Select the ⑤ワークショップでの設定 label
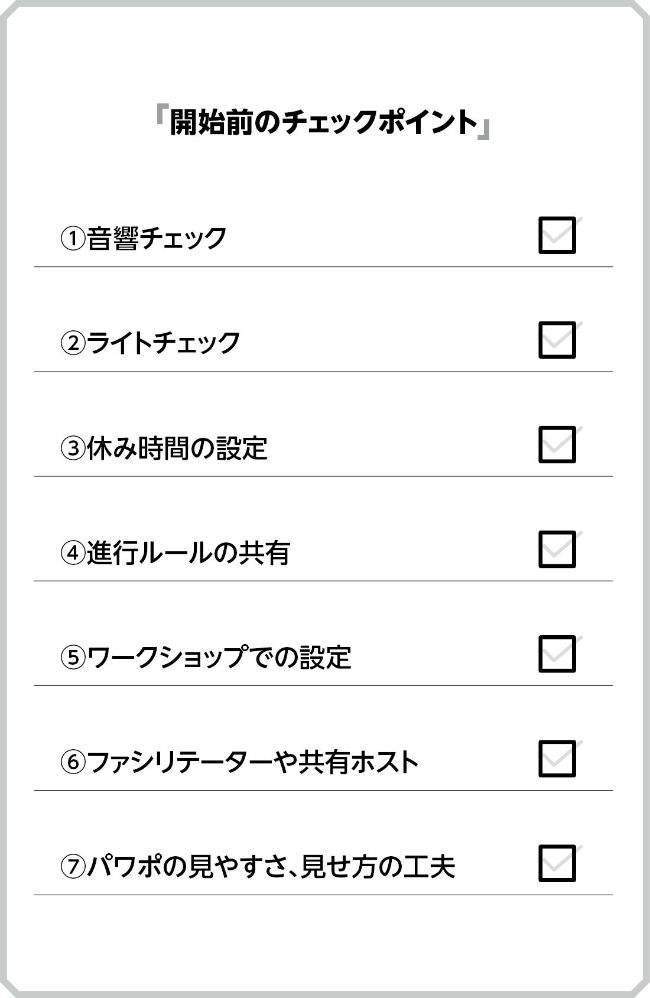The height and width of the screenshot is (998, 650). (206, 657)
